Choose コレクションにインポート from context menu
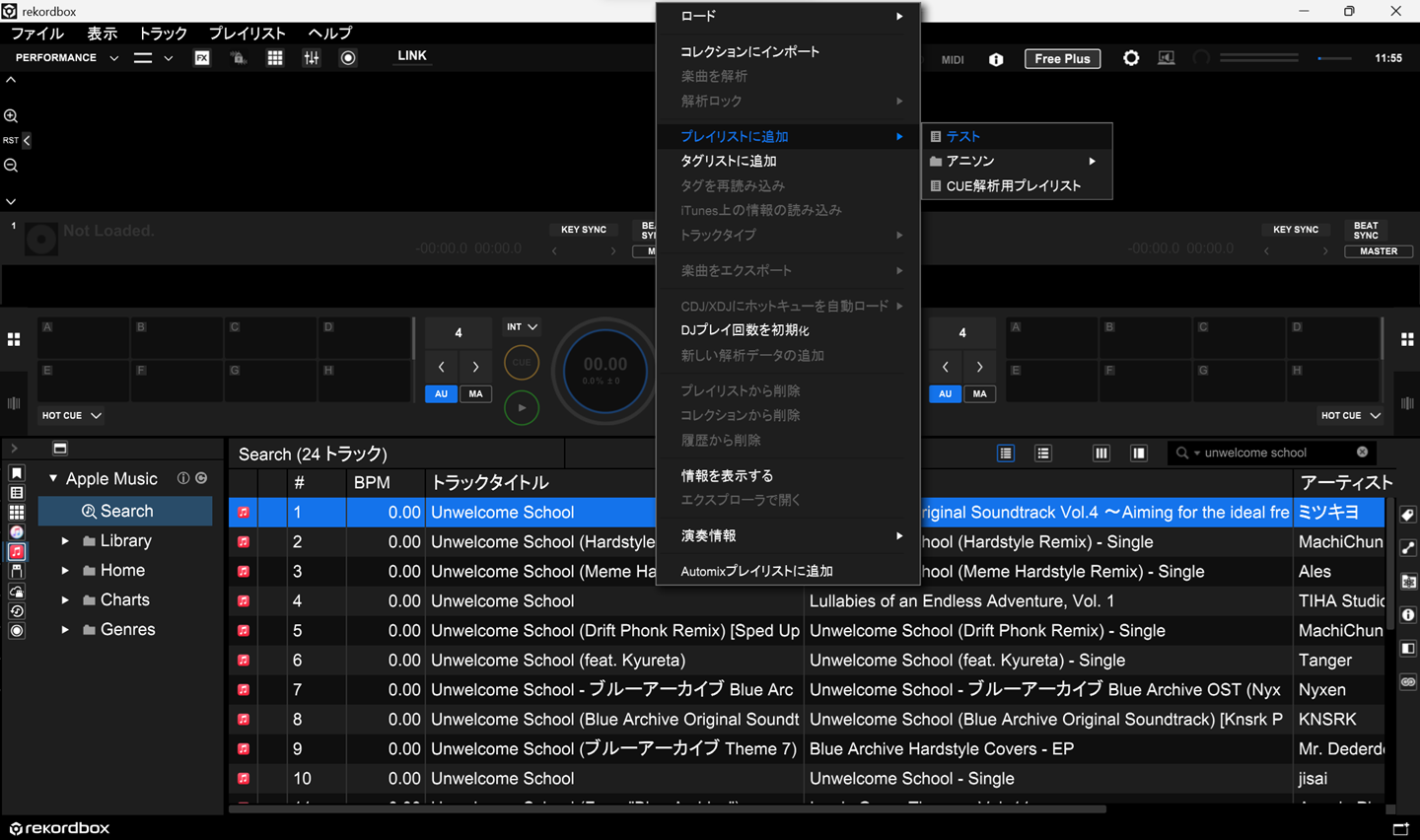The height and width of the screenshot is (840, 1420). [x=749, y=51]
